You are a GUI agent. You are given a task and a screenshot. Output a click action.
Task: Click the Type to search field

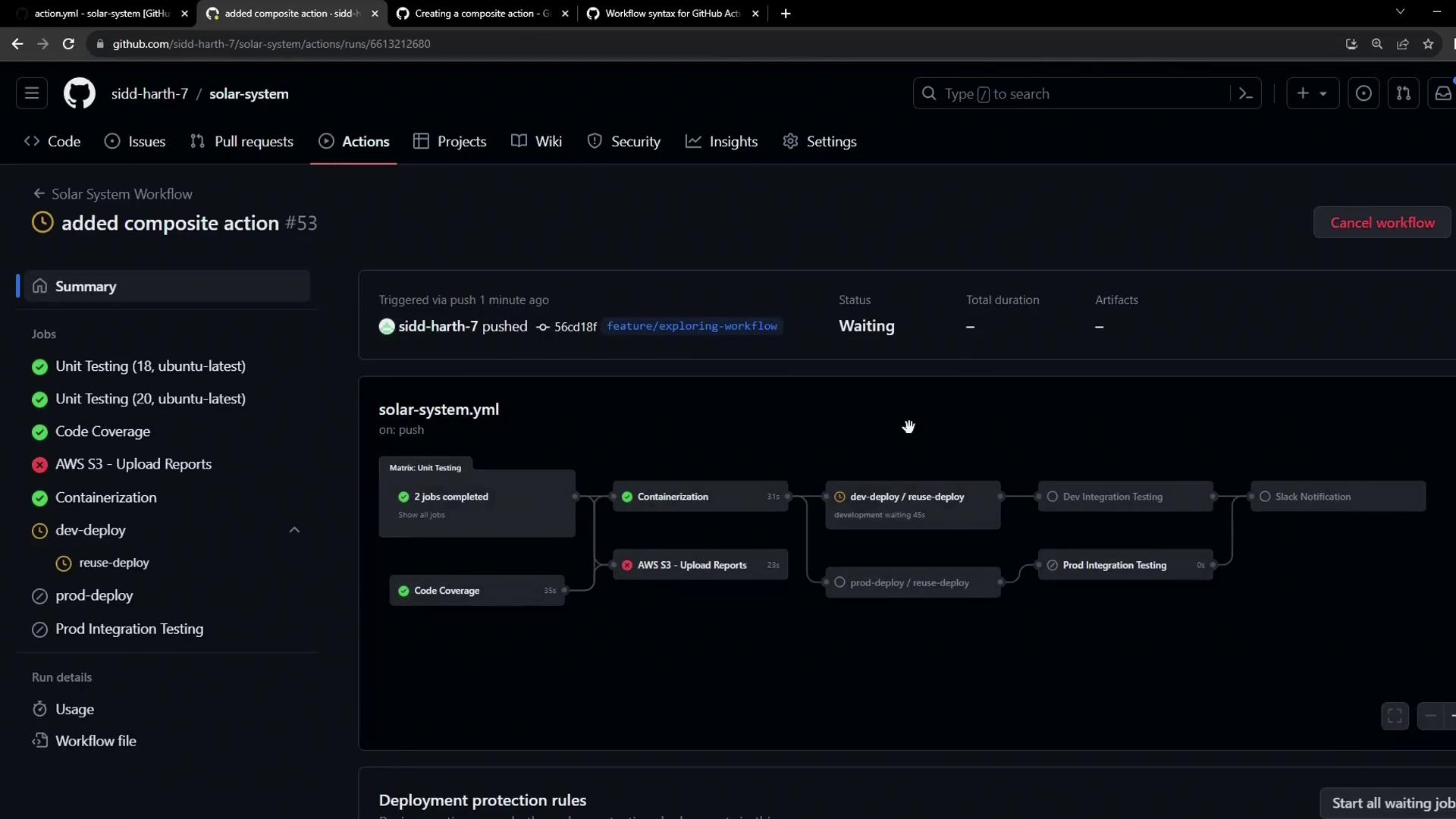(1077, 93)
